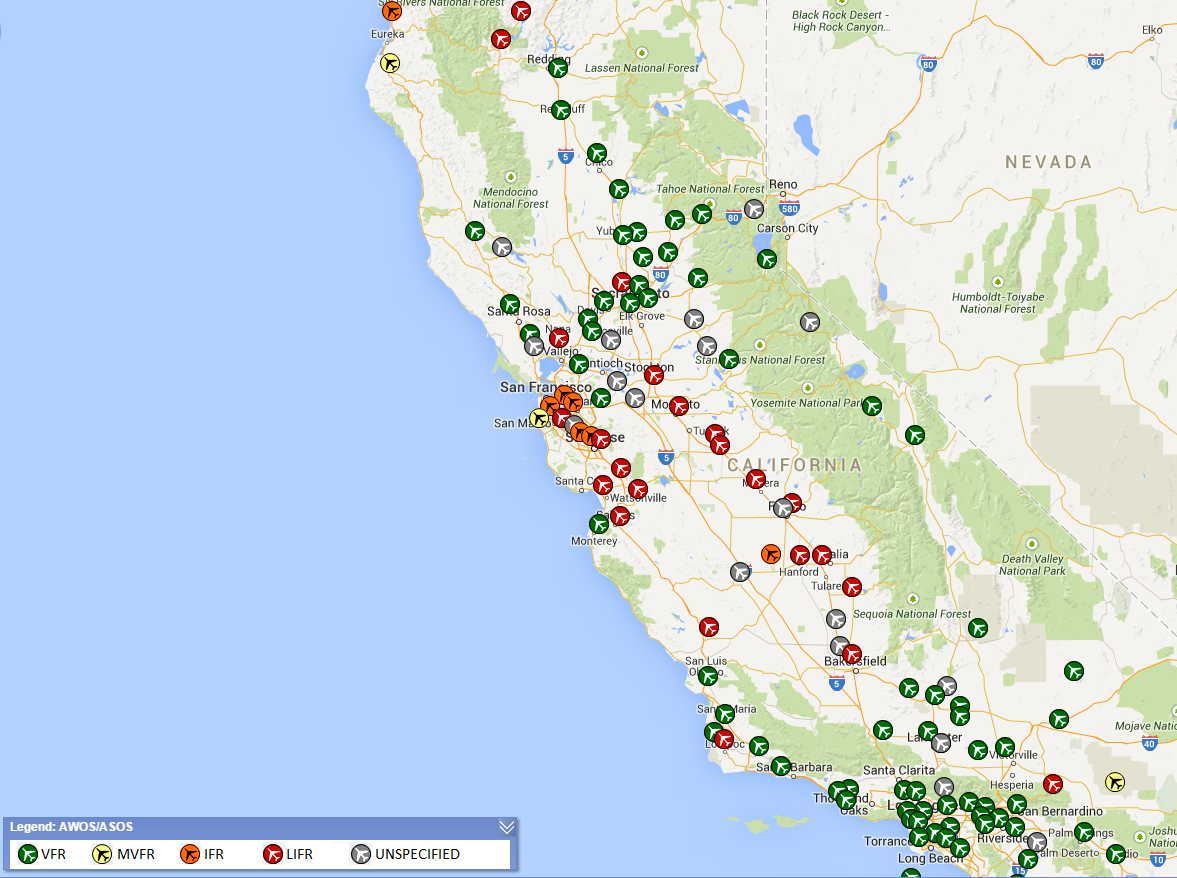
Task: Click the green VFR marker at Santa Rosa
Action: [510, 303]
